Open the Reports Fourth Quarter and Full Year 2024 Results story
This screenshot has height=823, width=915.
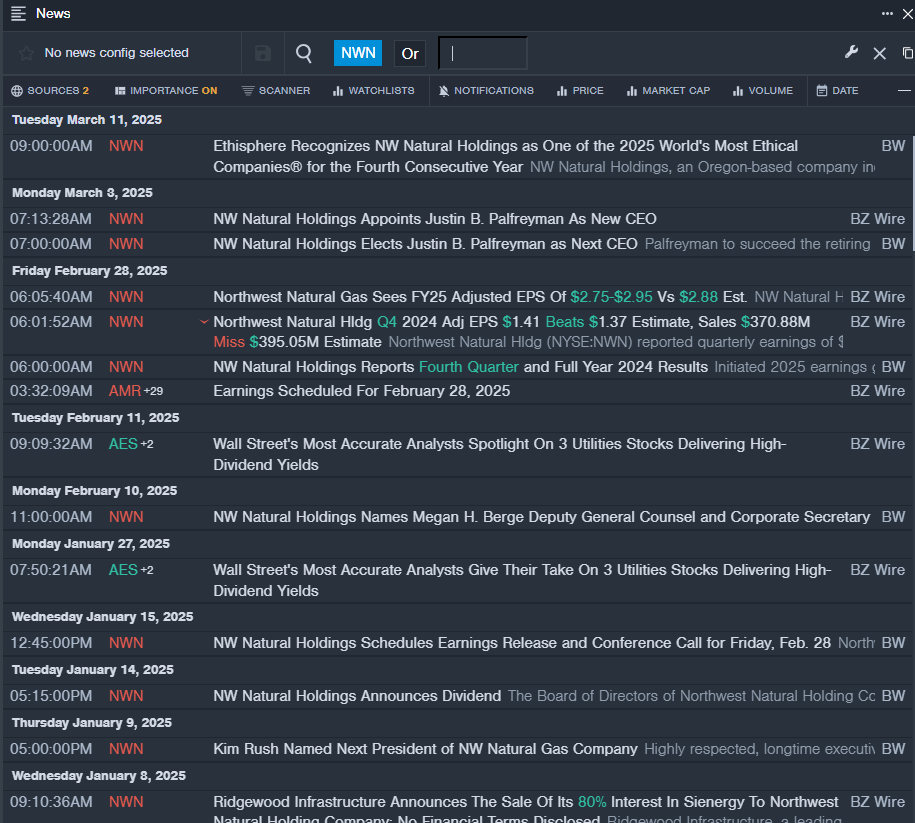click(x=460, y=367)
